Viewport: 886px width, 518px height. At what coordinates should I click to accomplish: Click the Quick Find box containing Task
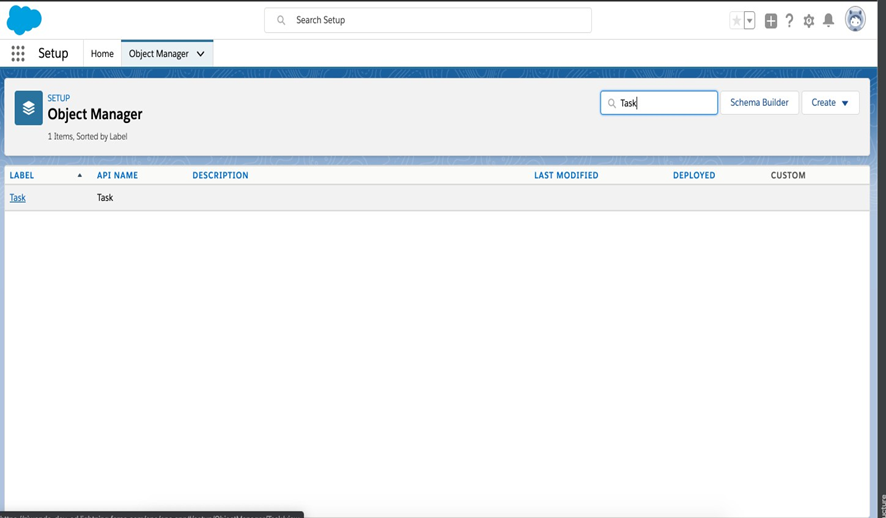click(x=659, y=103)
